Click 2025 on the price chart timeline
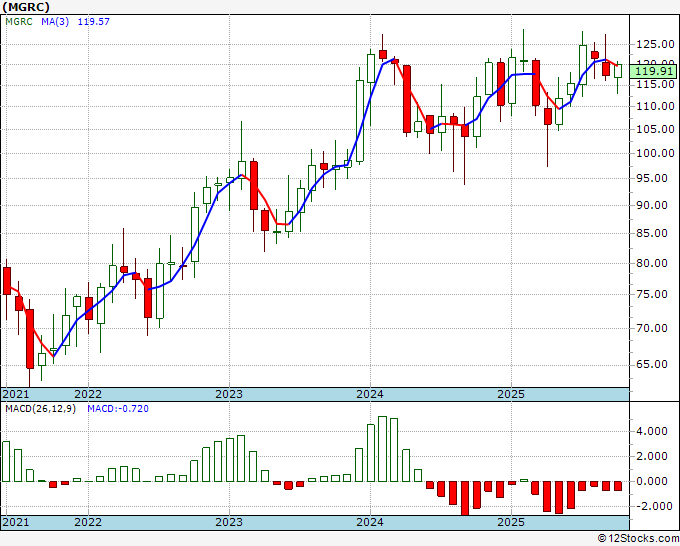The image size is (680, 546). tap(511, 394)
